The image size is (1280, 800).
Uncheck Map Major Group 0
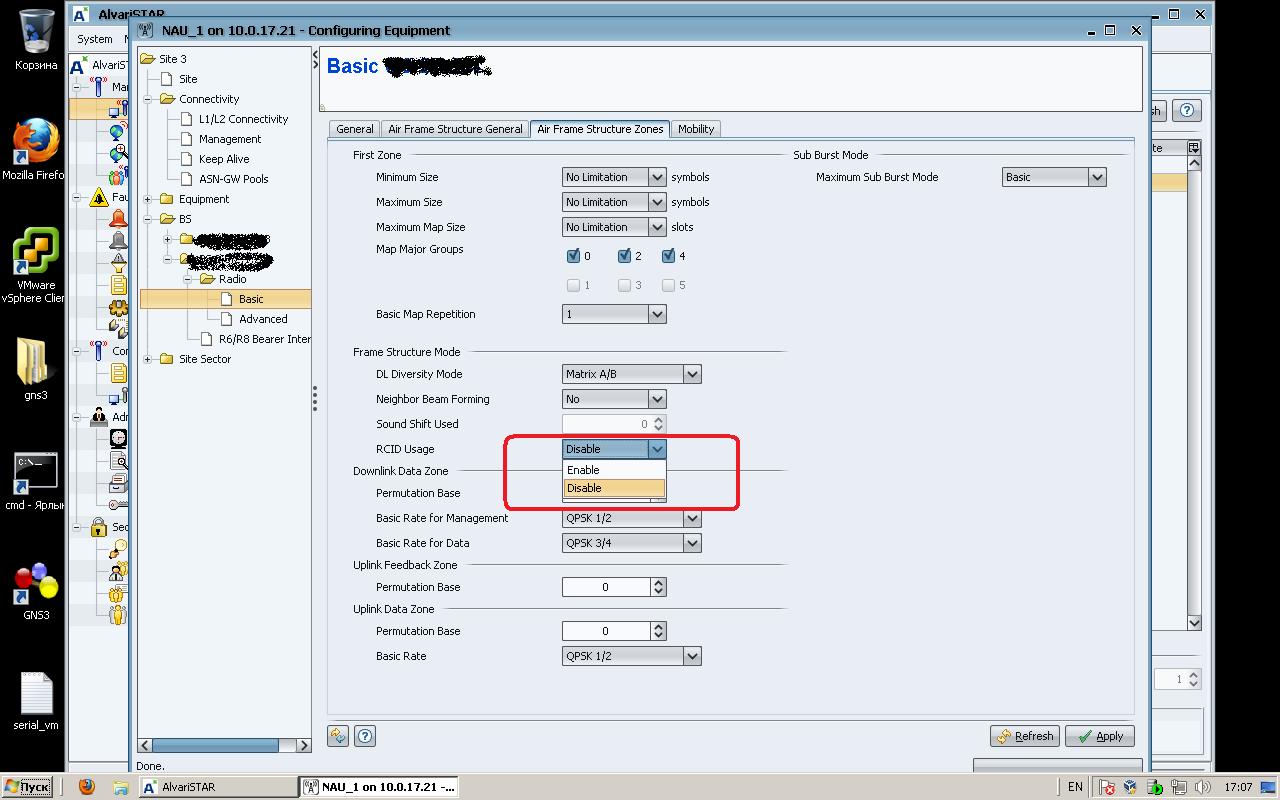(x=574, y=256)
